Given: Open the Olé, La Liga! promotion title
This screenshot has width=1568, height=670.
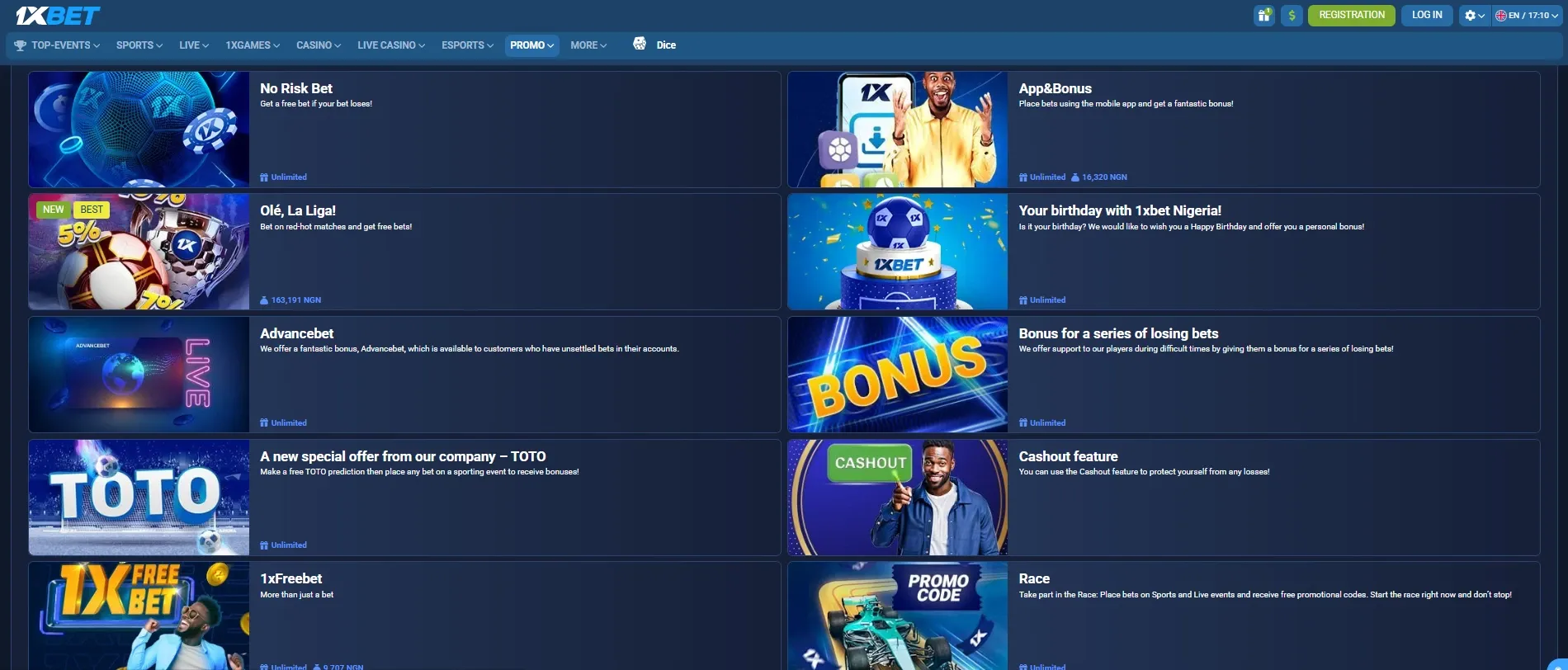Looking at the screenshot, I should [x=298, y=210].
